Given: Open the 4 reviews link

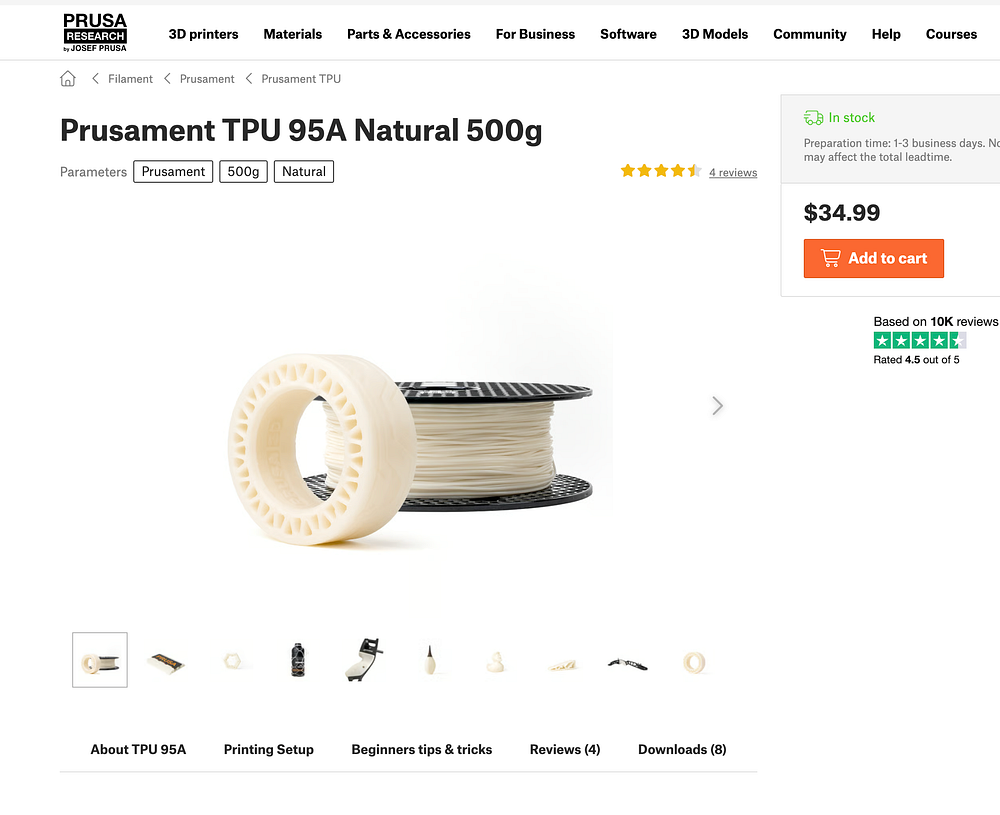Looking at the screenshot, I should coord(733,172).
